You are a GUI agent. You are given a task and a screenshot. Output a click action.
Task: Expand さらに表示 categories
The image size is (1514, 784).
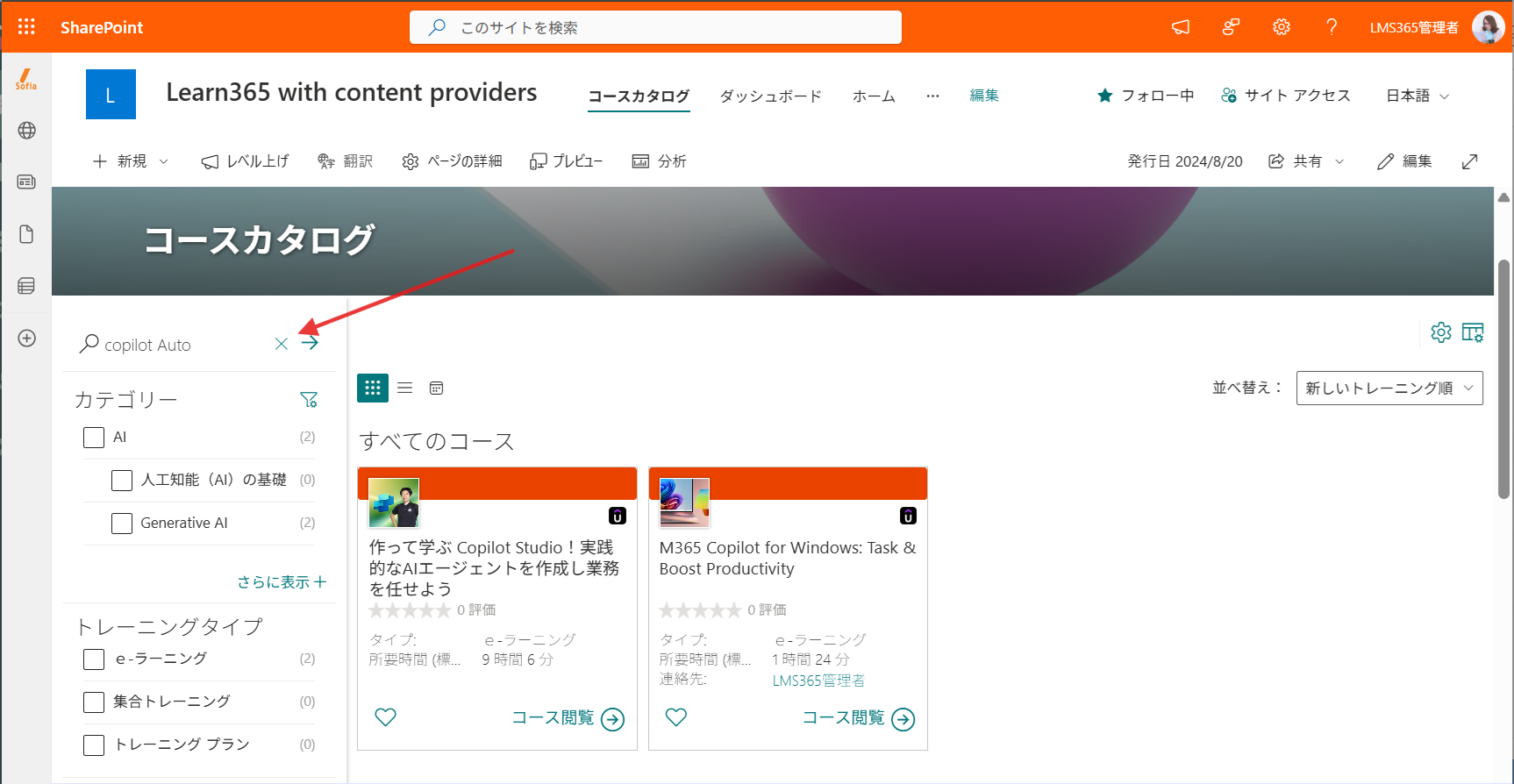(282, 581)
